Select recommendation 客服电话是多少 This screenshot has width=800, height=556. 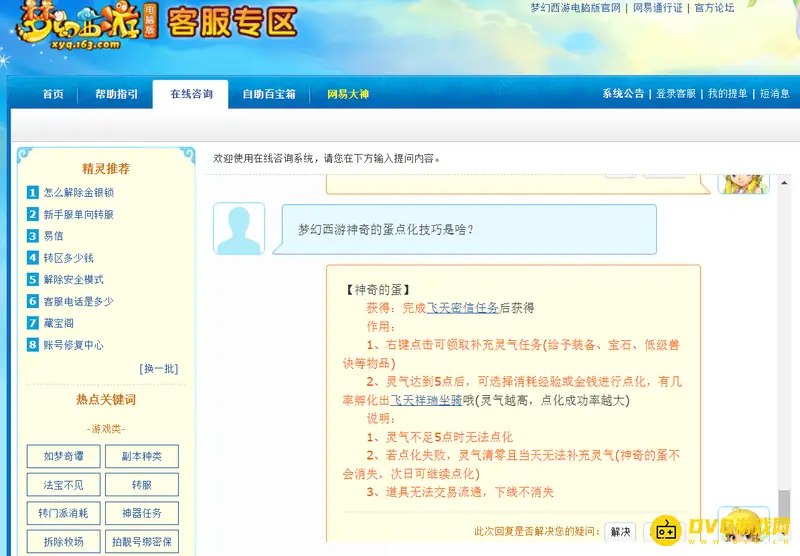pos(79,301)
